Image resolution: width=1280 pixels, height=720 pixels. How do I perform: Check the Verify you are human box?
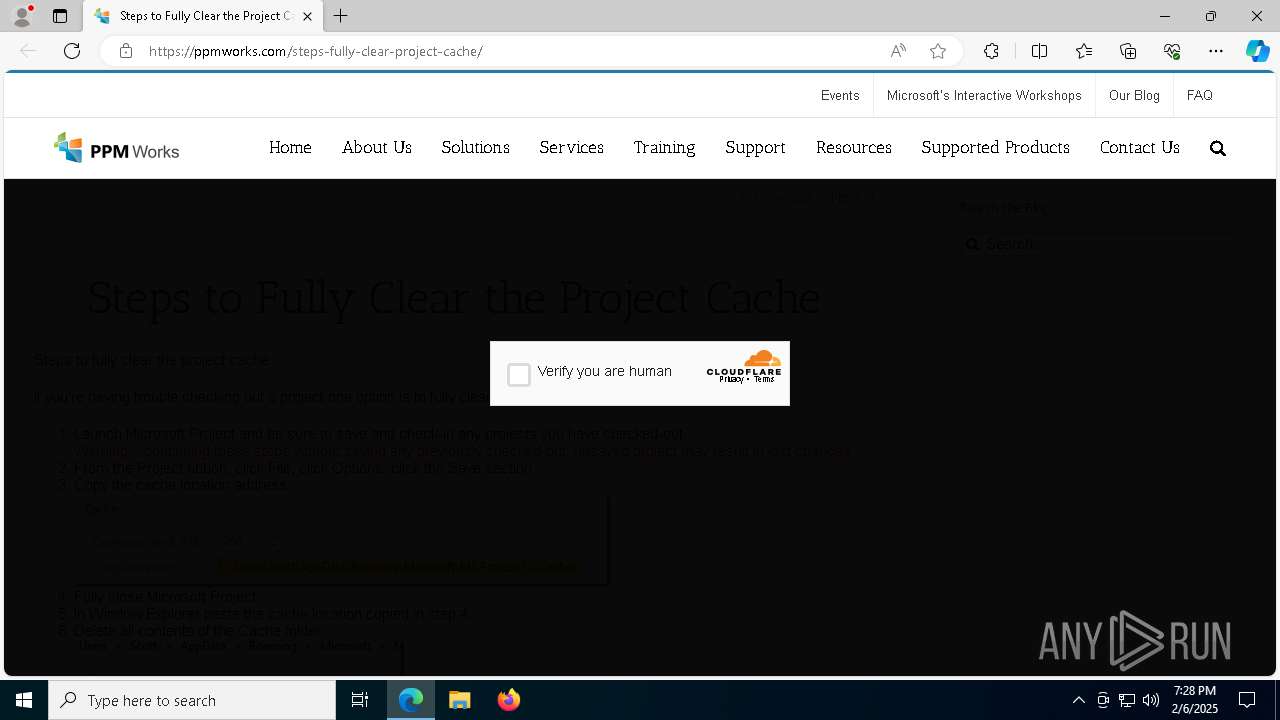519,375
